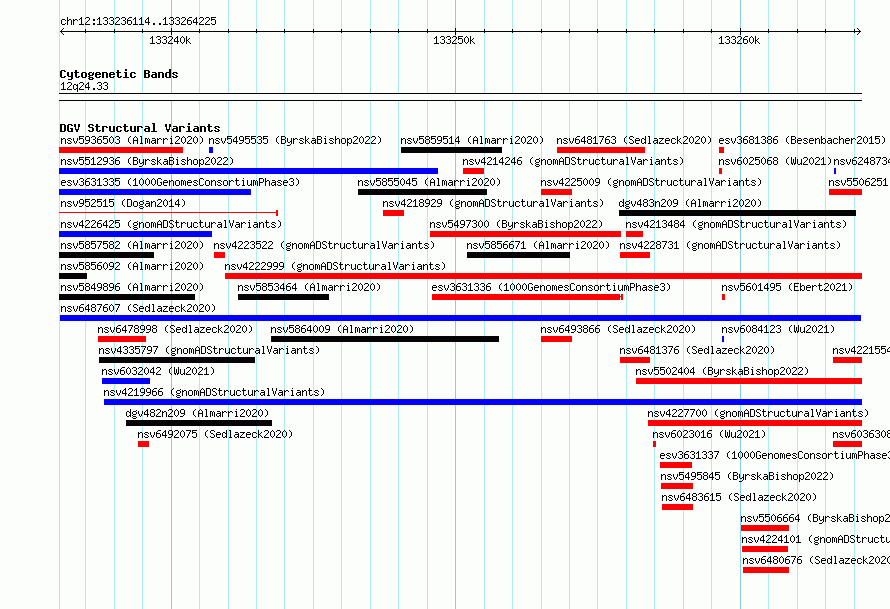Screen dimensions: 890x609
Task: Click nsv6492075 (Sedlazeck2020) label
Action: 215,434
